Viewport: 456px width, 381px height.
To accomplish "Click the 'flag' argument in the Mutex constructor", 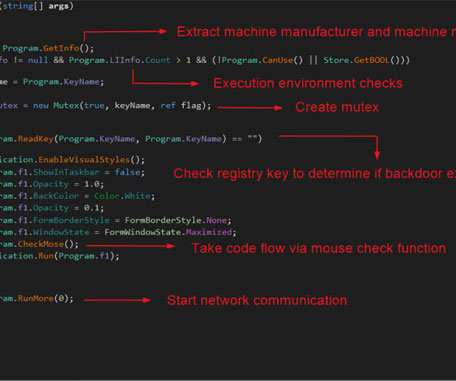I will pyautogui.click(x=191, y=106).
